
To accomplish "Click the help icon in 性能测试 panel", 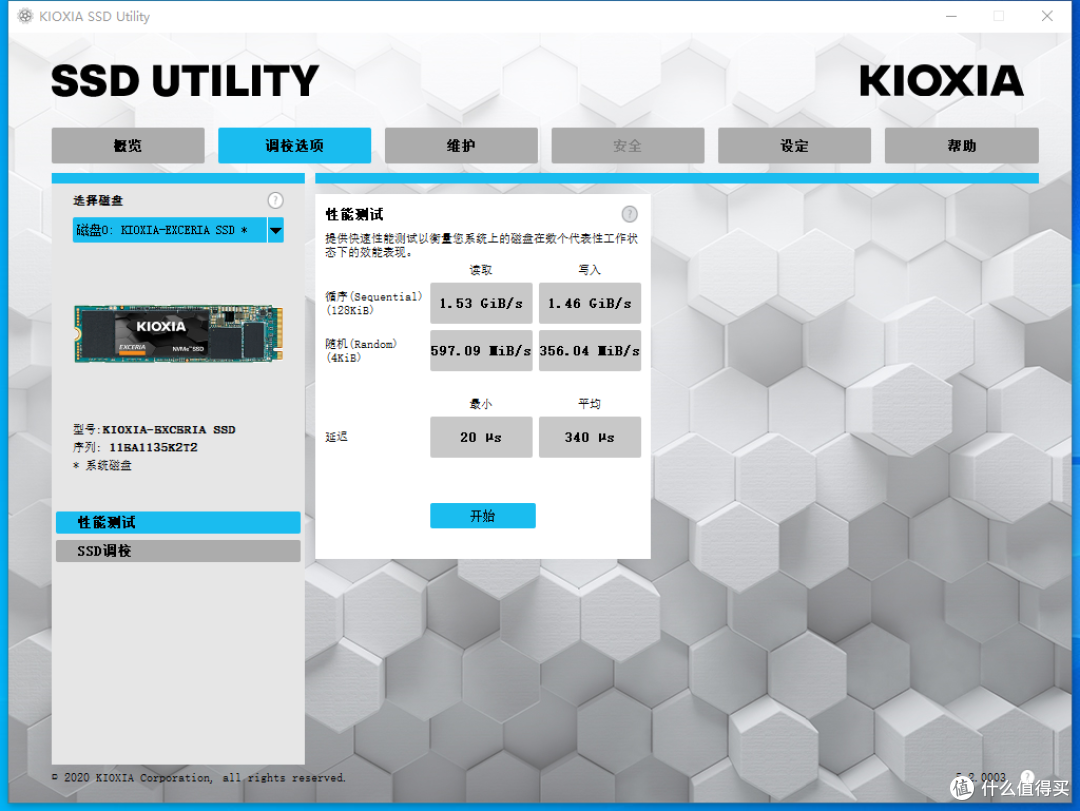I will pyautogui.click(x=629, y=214).
